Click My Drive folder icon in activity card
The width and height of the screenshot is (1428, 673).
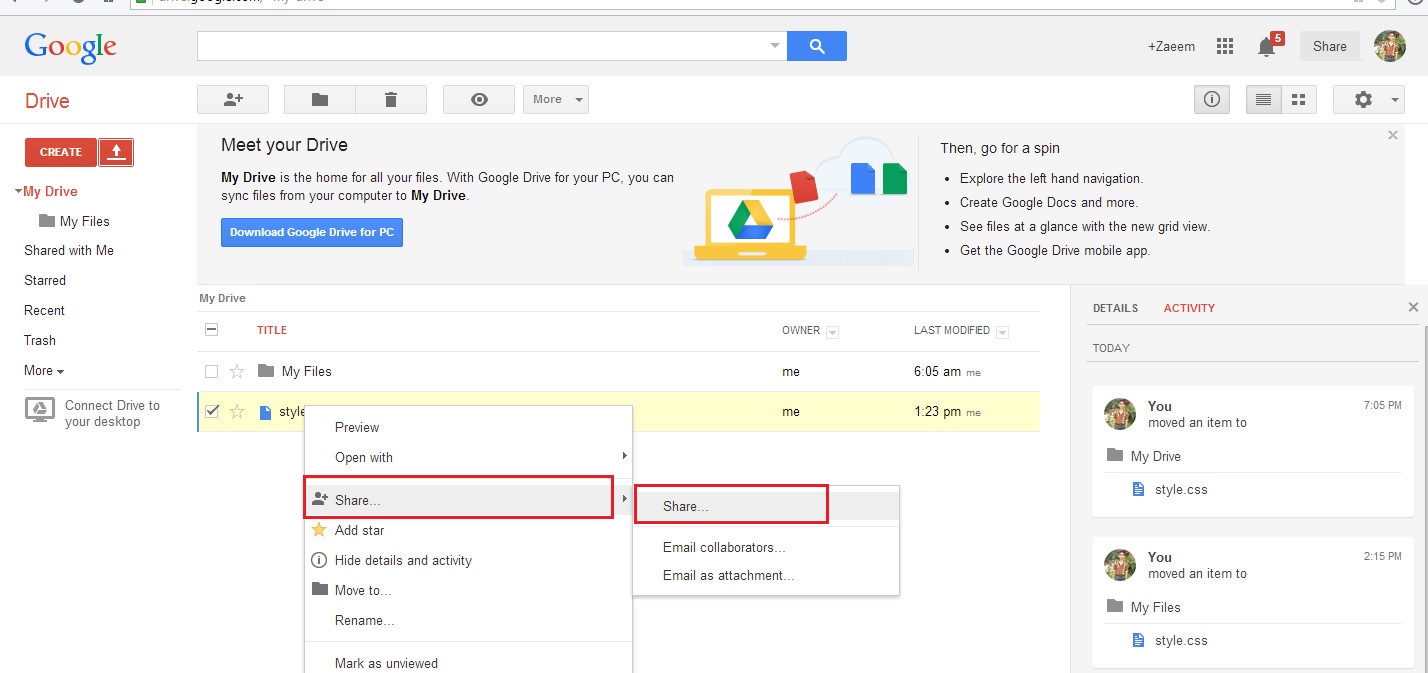pyautogui.click(x=1115, y=455)
